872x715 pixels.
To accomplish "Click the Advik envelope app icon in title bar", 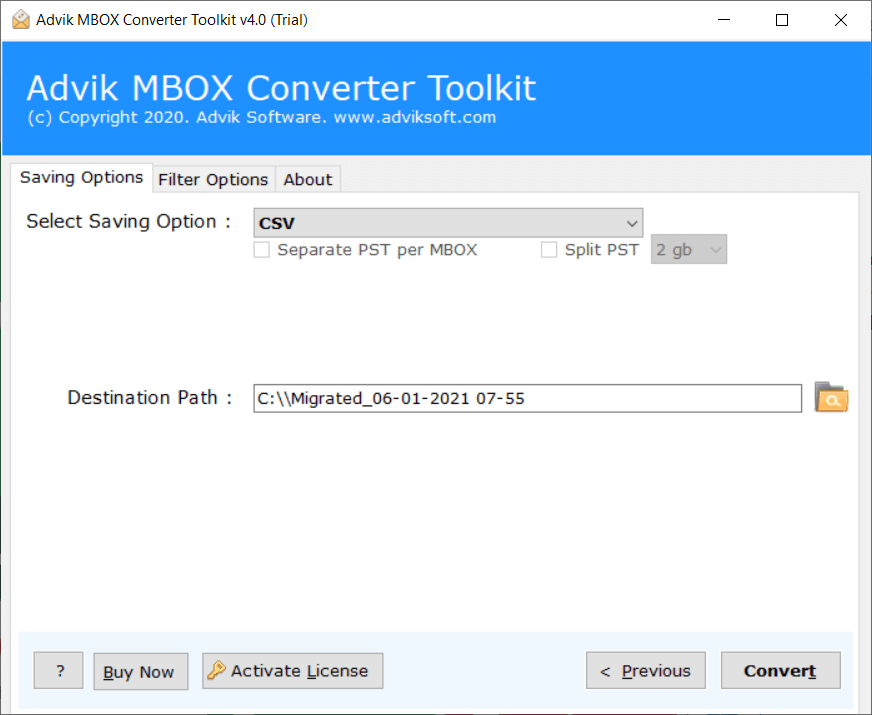I will [x=18, y=20].
